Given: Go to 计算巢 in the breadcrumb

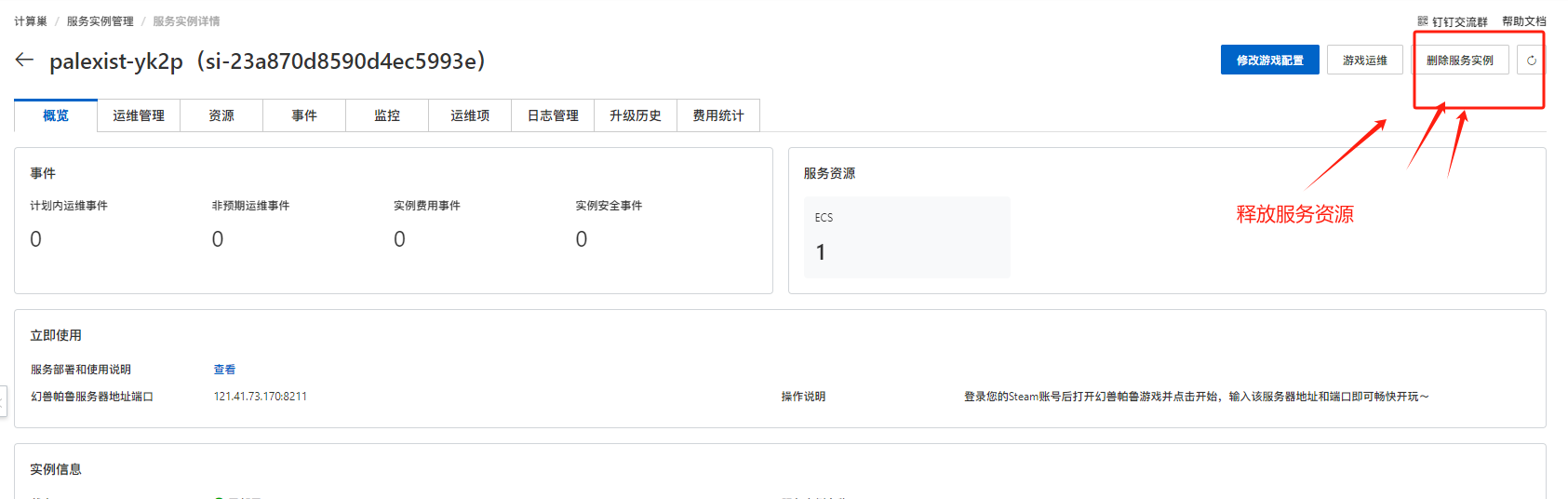Looking at the screenshot, I should [31, 21].
